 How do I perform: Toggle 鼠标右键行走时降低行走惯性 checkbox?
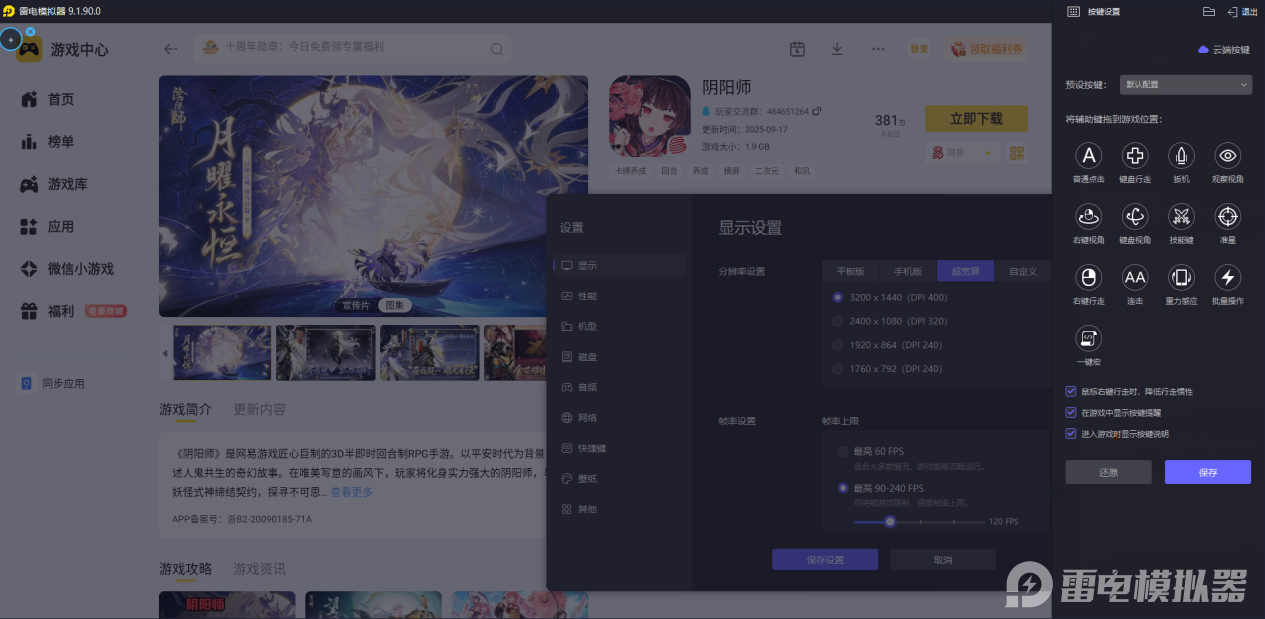(x=1072, y=392)
